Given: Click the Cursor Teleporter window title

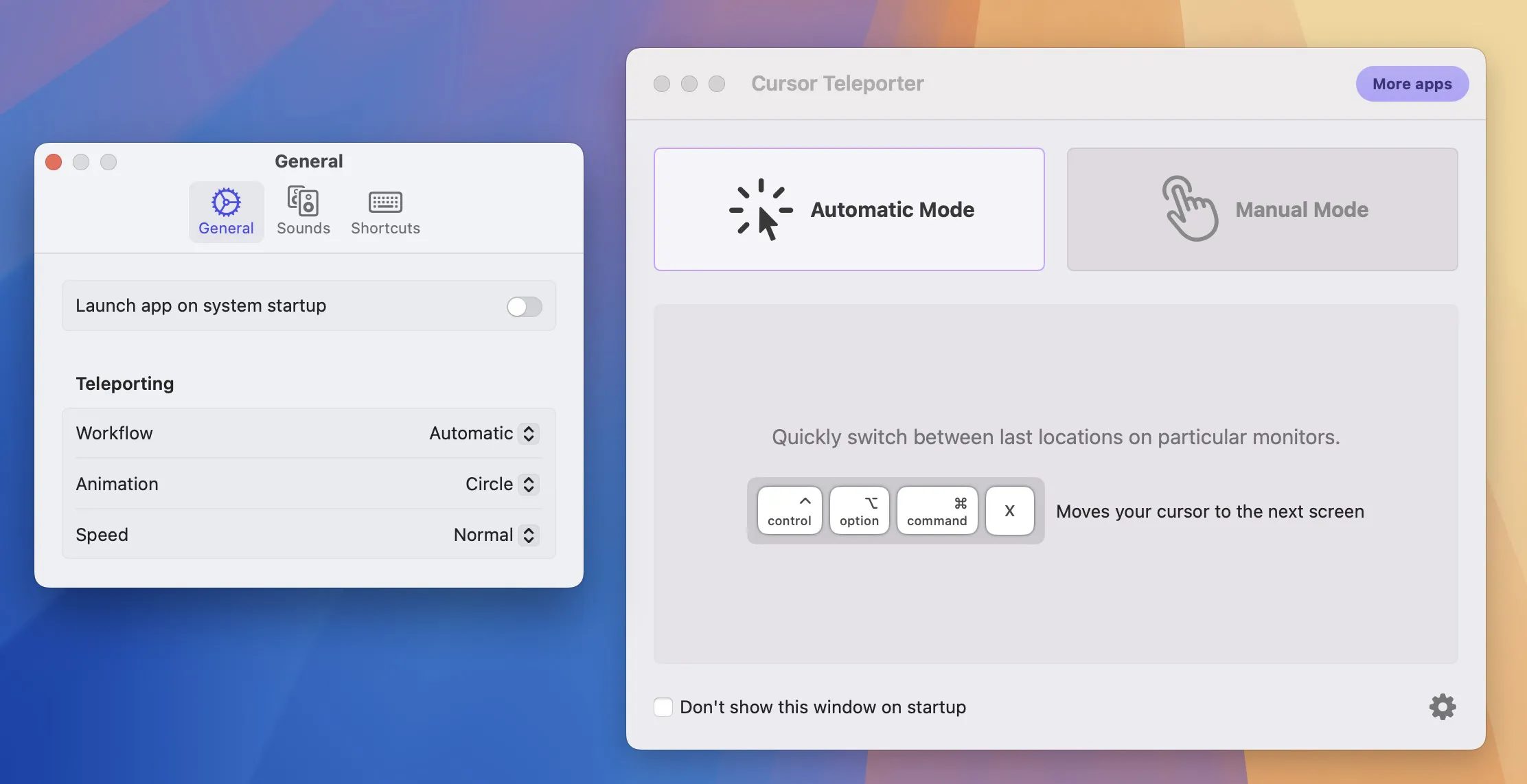Looking at the screenshot, I should click(x=837, y=84).
